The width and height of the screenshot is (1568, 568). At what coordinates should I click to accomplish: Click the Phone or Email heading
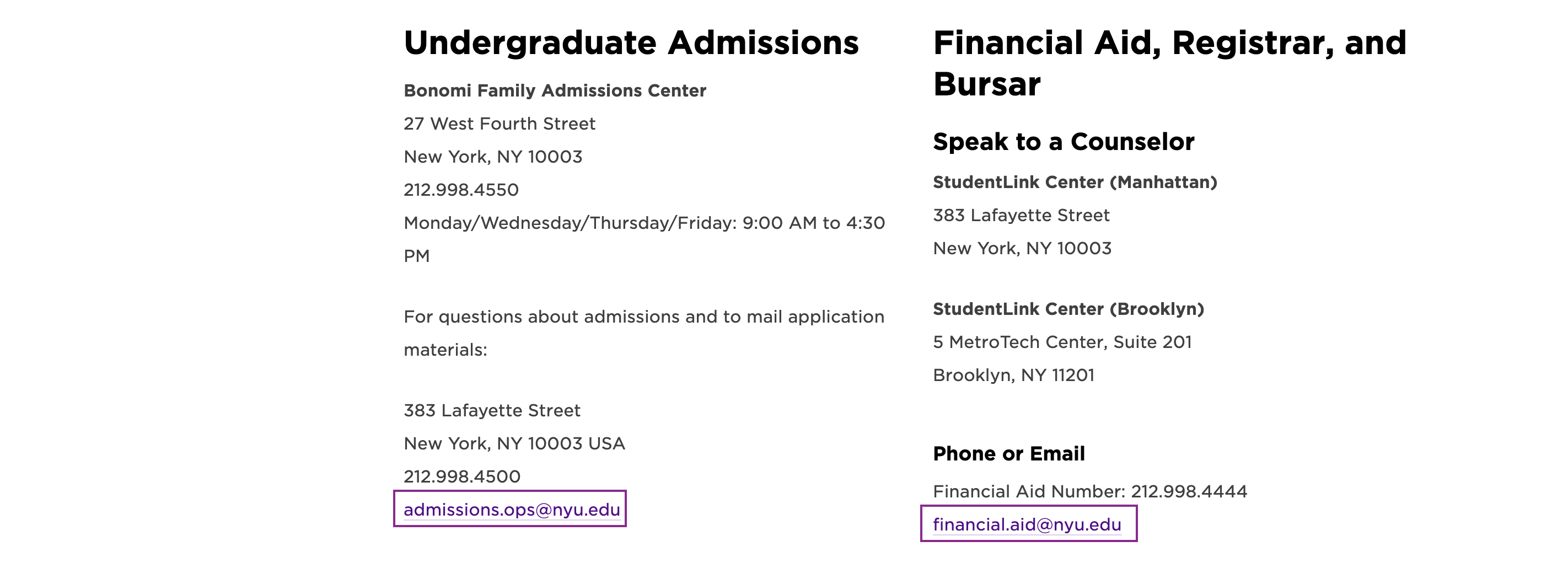pyautogui.click(x=1008, y=453)
